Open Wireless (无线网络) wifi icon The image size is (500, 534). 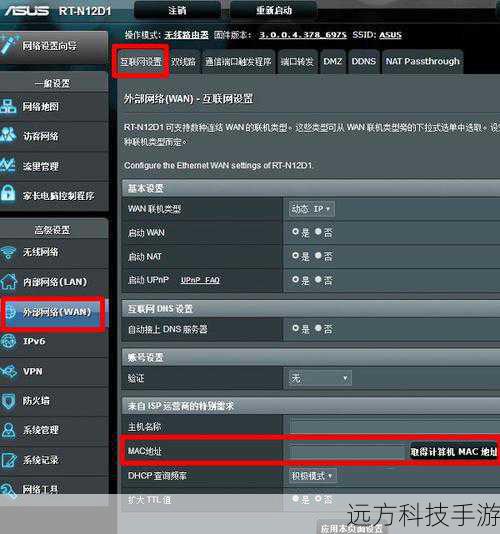coord(8,253)
